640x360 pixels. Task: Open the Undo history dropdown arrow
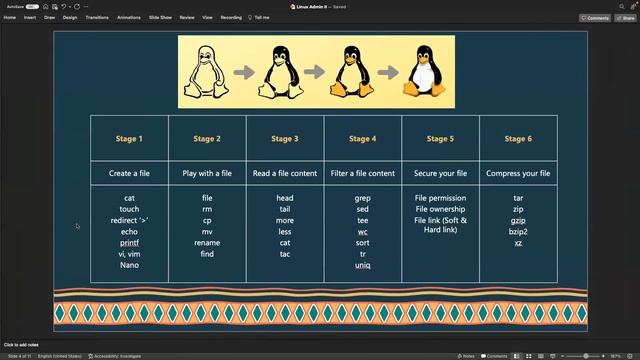coord(69,7)
